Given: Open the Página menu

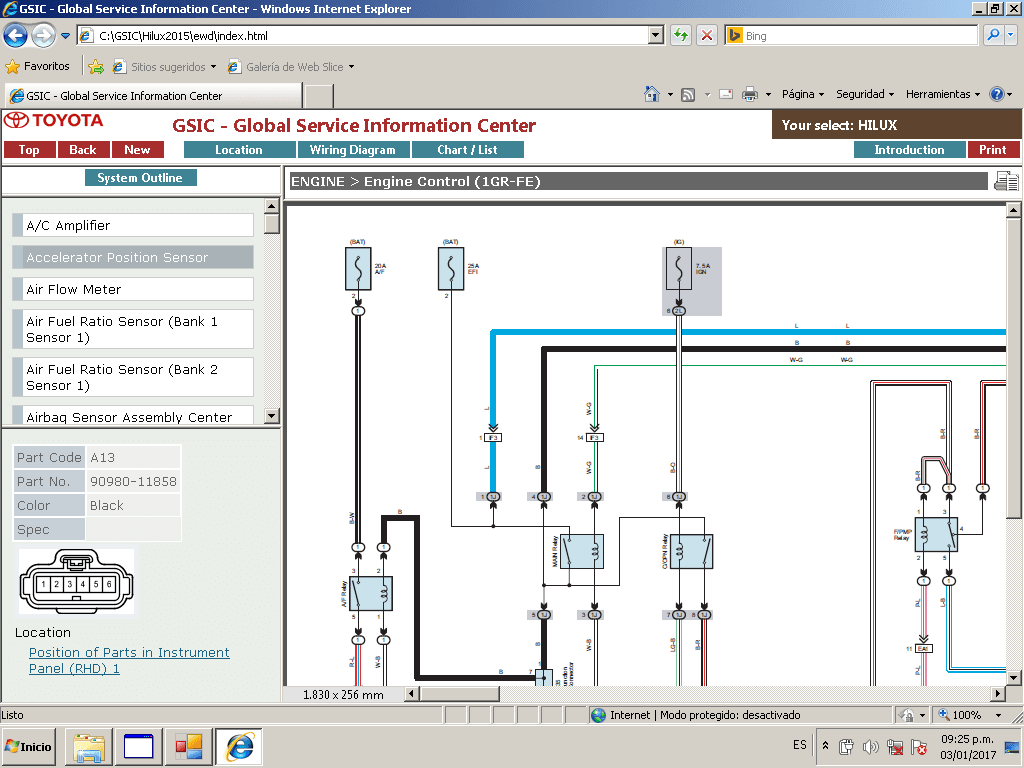Looking at the screenshot, I should pyautogui.click(x=803, y=95).
